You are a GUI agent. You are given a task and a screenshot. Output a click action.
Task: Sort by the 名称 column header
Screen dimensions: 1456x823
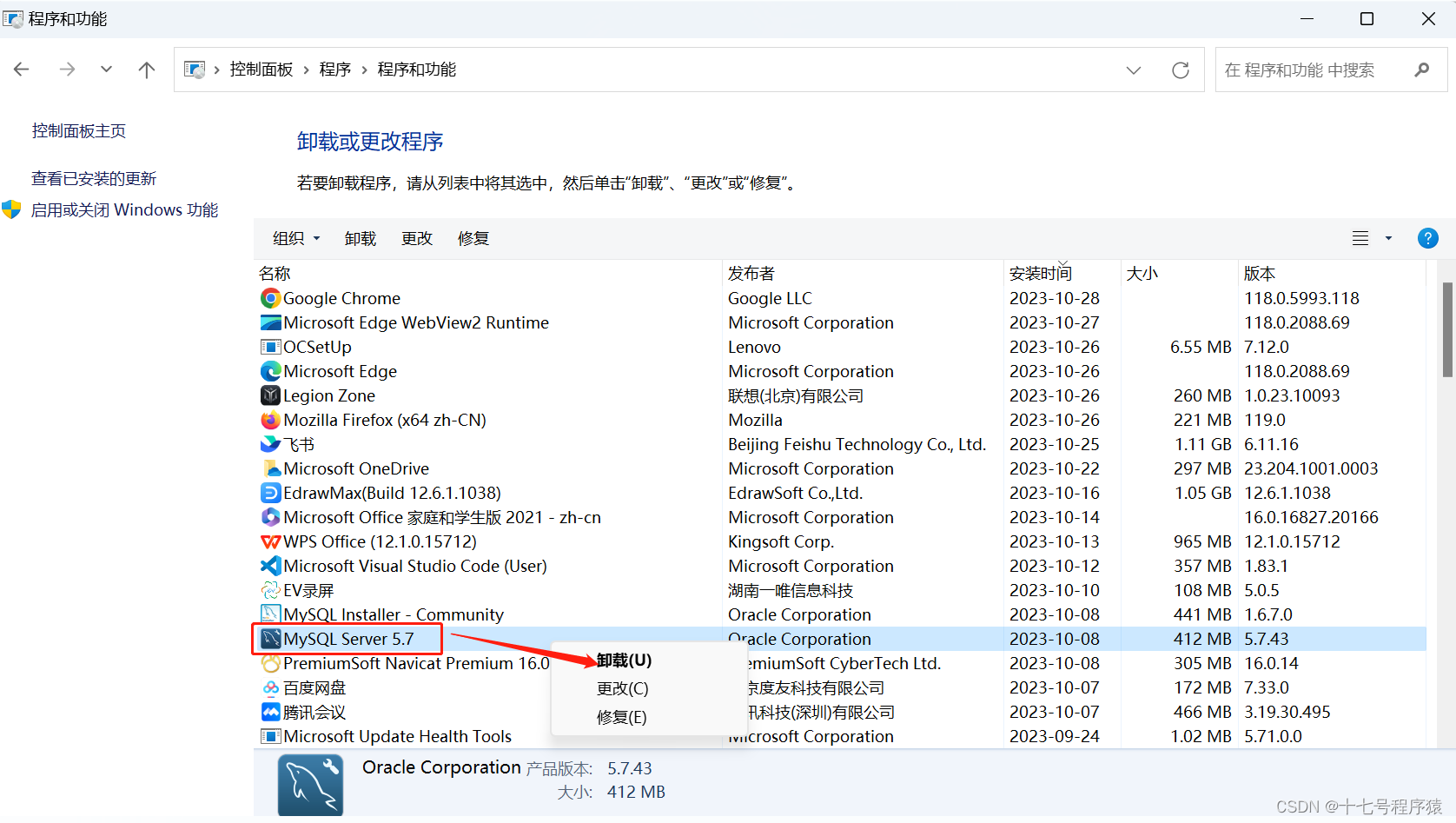coord(489,274)
